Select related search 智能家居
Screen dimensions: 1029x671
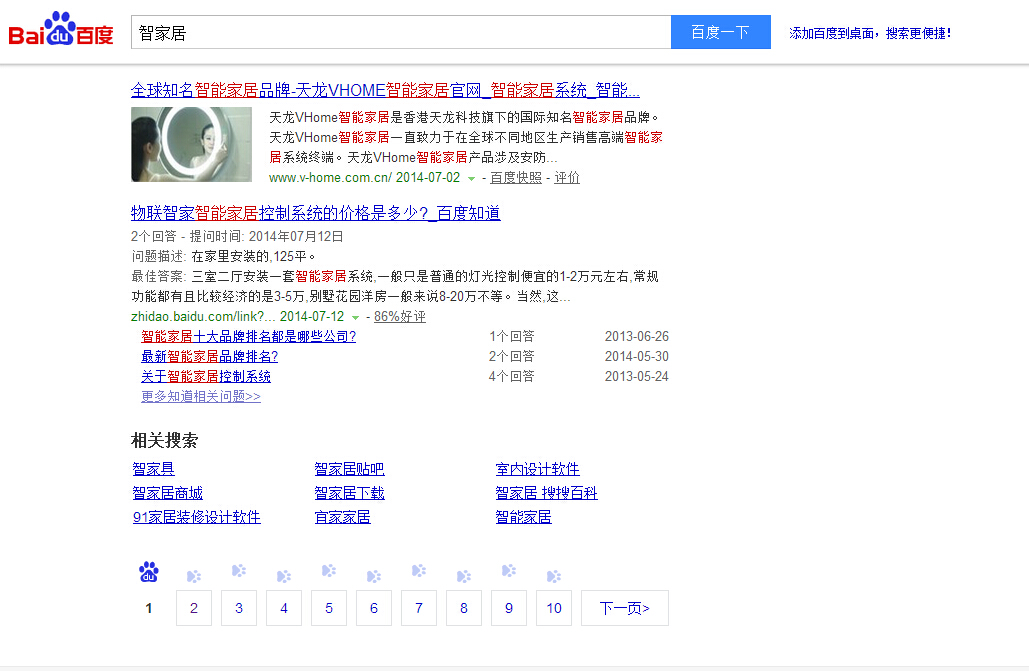[524, 517]
